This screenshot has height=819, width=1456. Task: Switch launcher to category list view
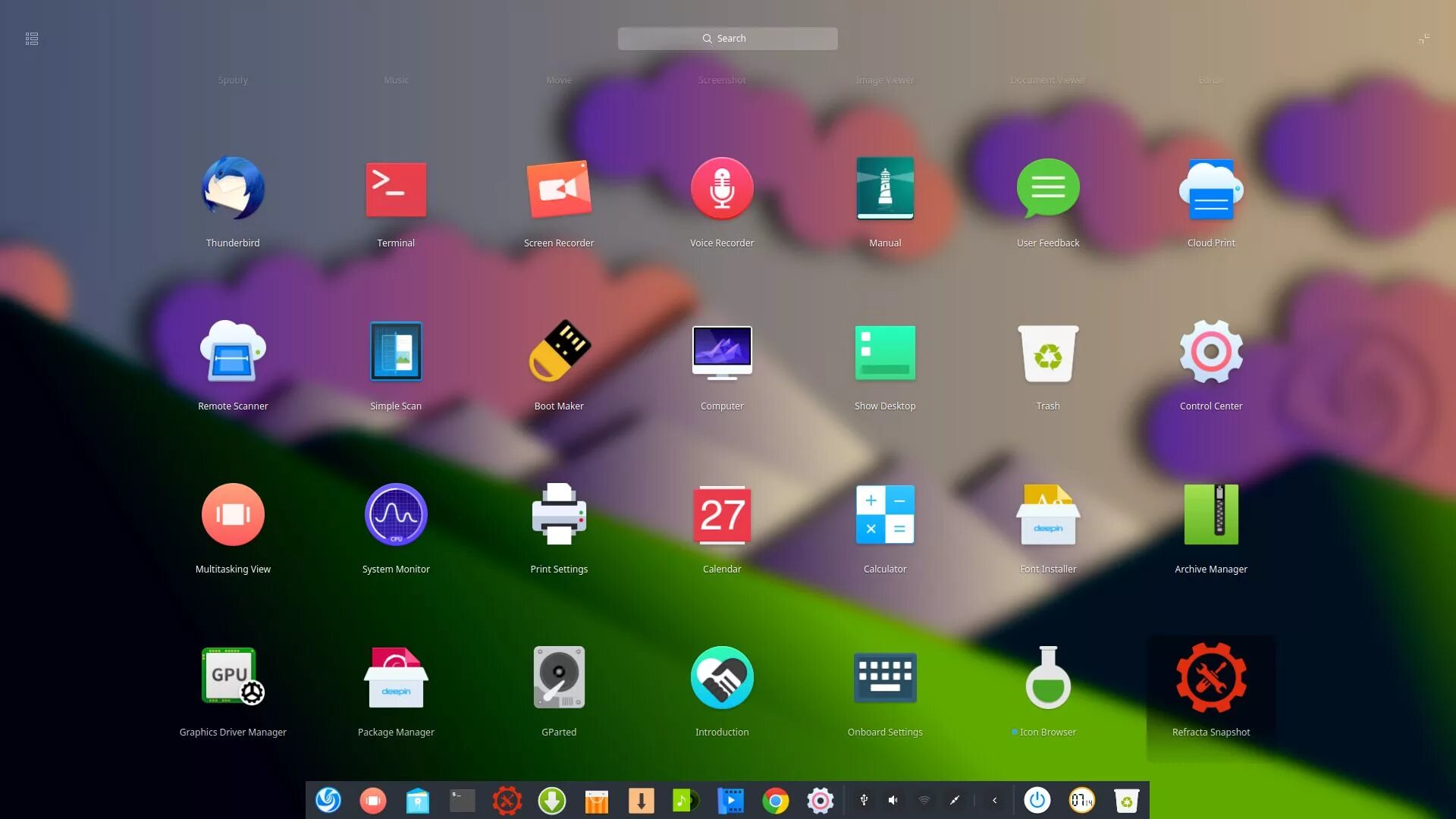tap(32, 39)
